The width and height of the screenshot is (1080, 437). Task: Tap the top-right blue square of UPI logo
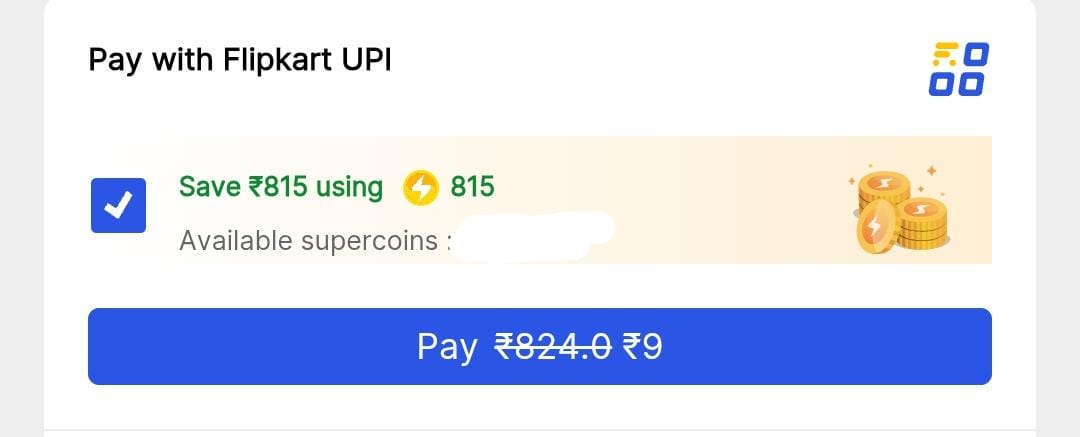[975, 54]
